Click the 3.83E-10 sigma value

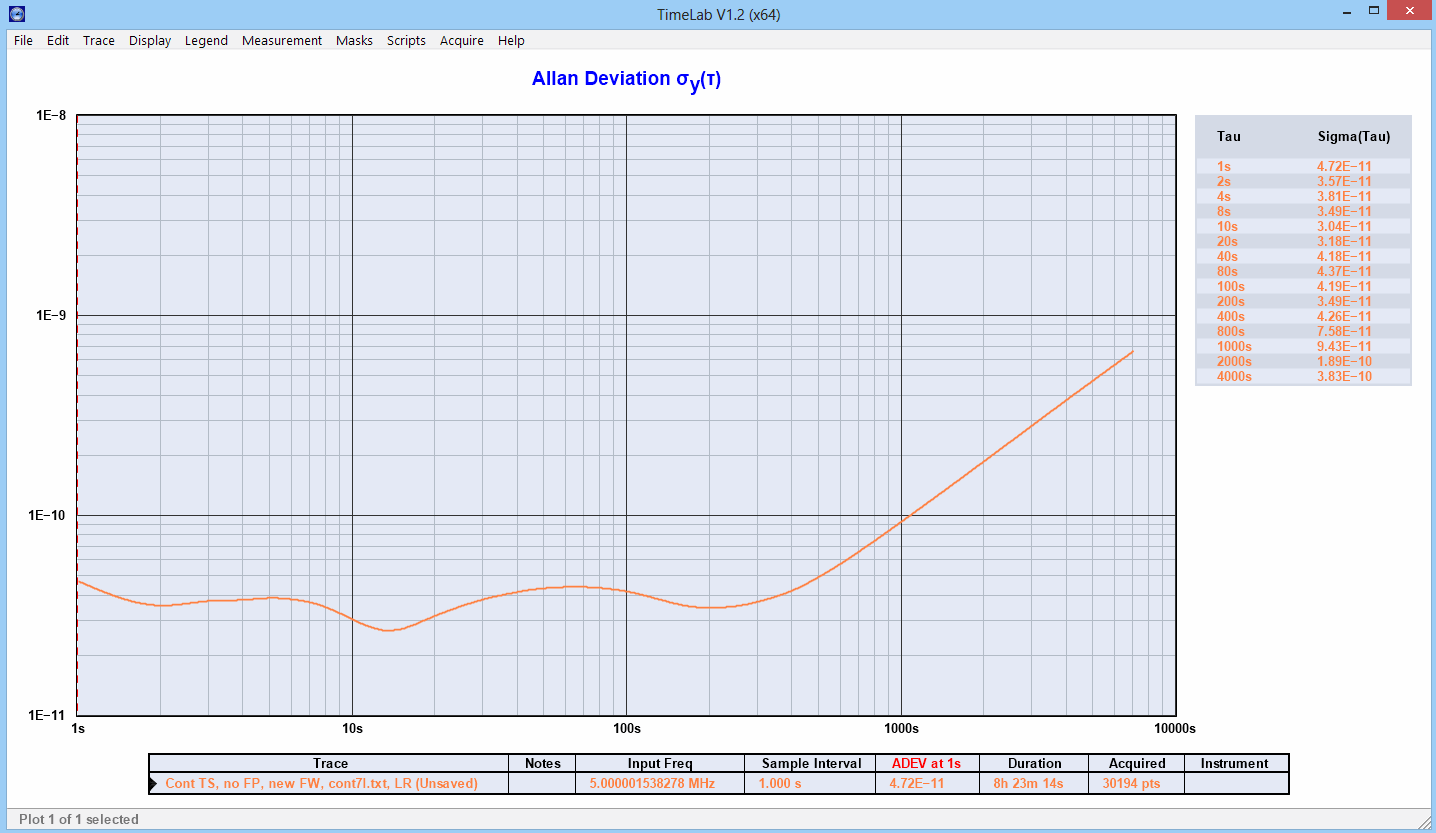point(1344,376)
